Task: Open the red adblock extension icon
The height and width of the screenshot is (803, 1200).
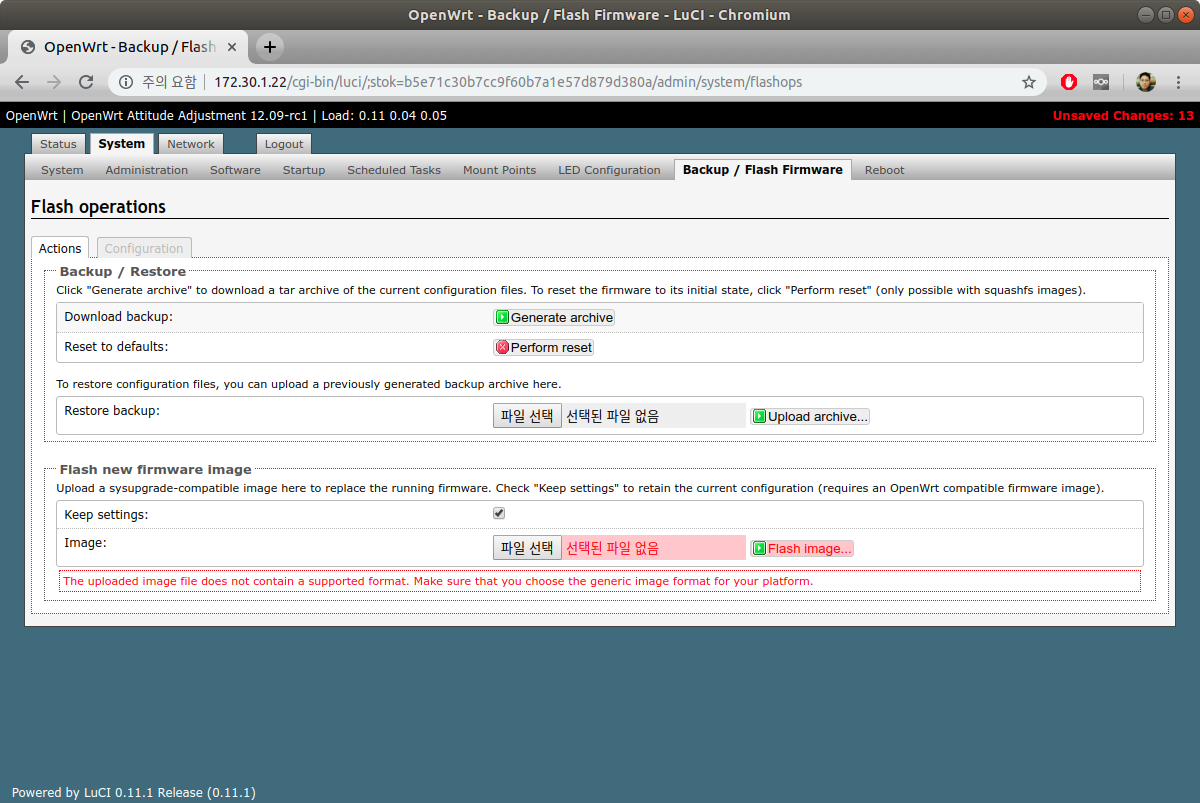Action: point(1069,82)
